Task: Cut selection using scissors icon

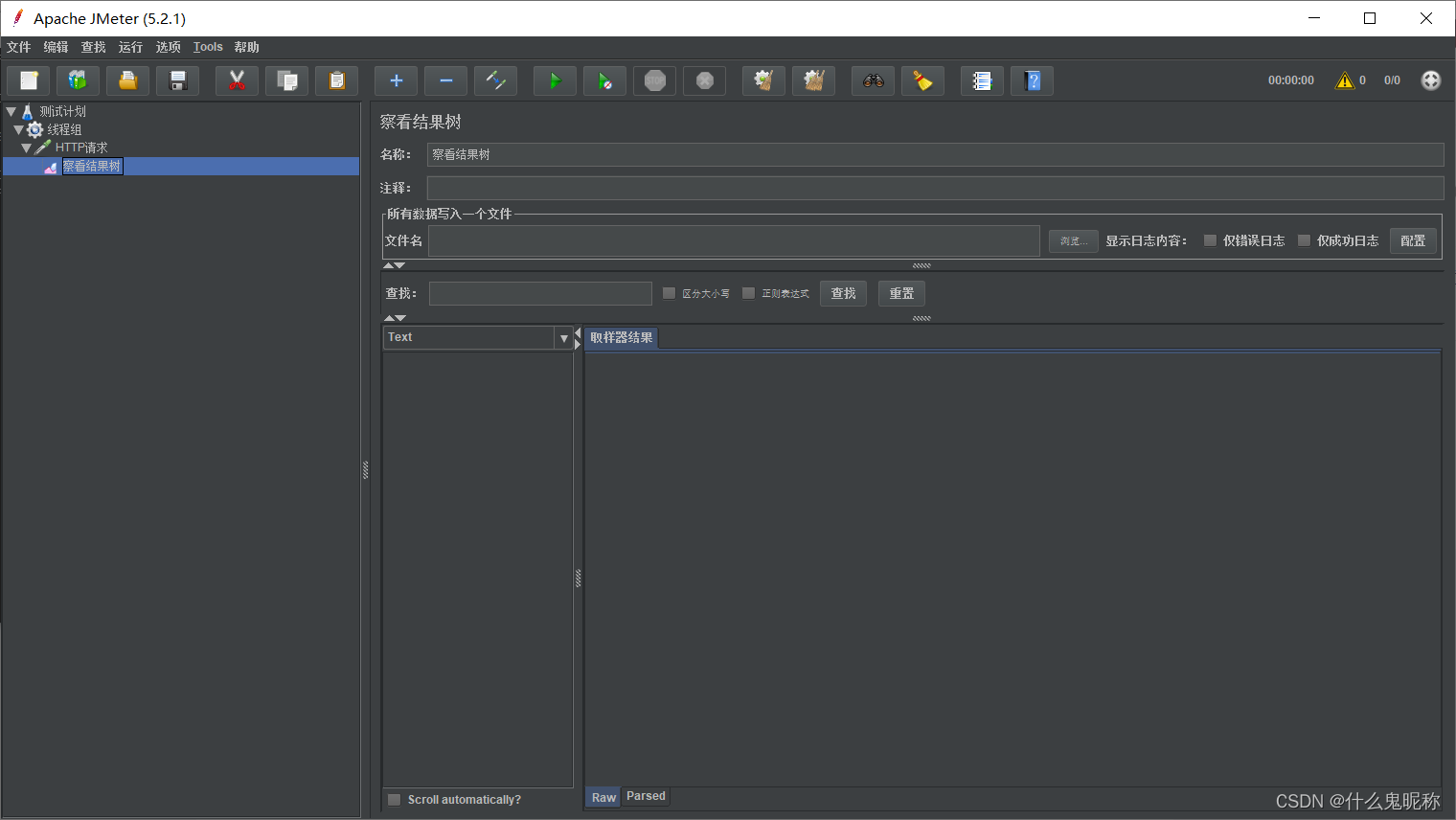Action: (x=238, y=81)
